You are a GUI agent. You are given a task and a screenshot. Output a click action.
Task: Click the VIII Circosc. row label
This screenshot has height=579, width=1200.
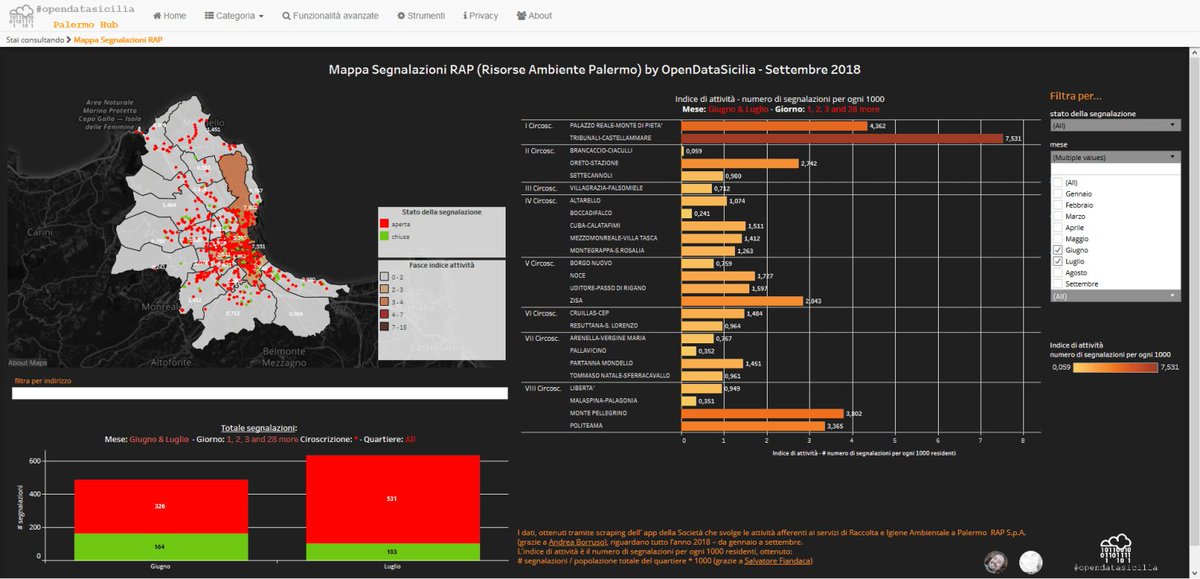[543, 387]
